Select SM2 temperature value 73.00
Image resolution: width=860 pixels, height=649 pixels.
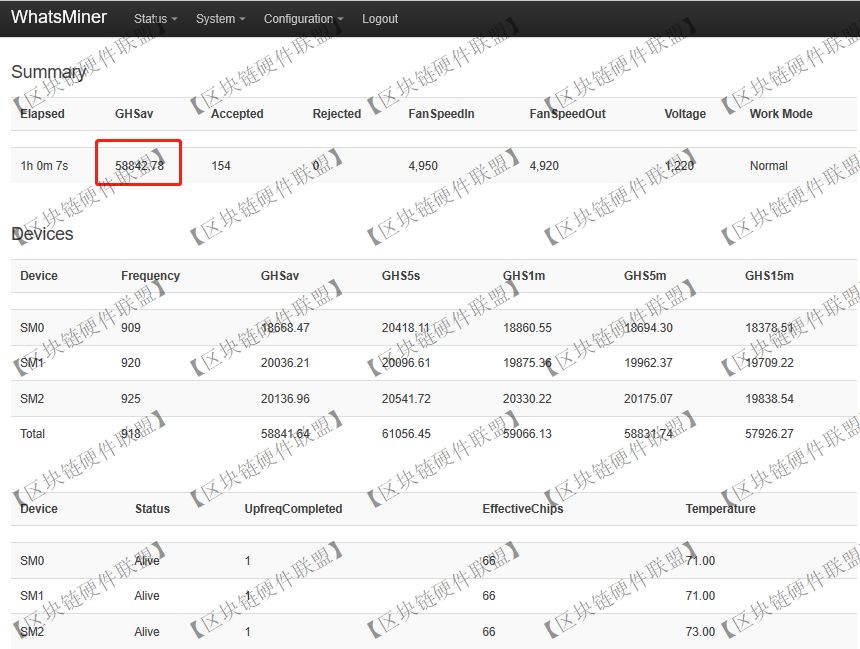pos(700,631)
